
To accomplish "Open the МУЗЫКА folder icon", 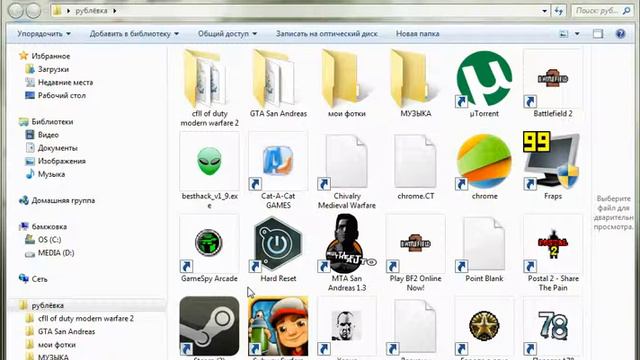I will click(416, 80).
